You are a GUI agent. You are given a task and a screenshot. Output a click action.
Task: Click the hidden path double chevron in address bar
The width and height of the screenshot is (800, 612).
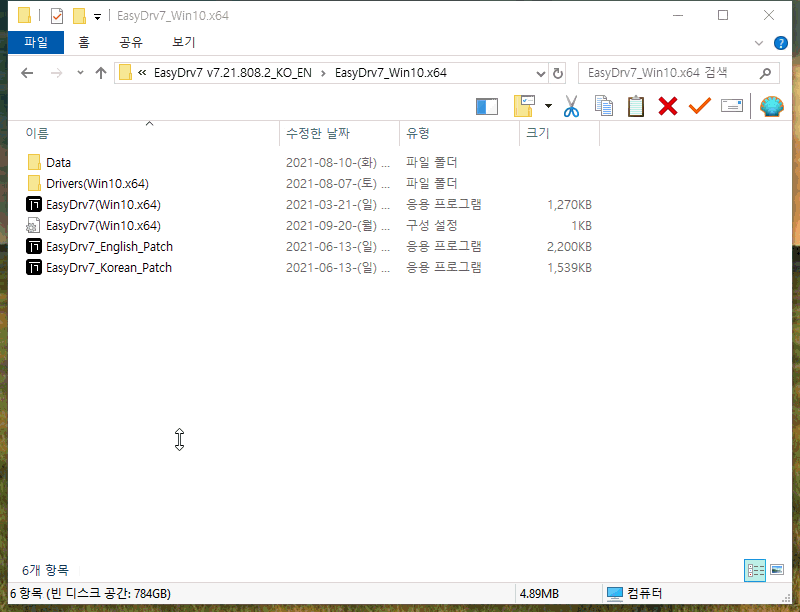coord(142,73)
